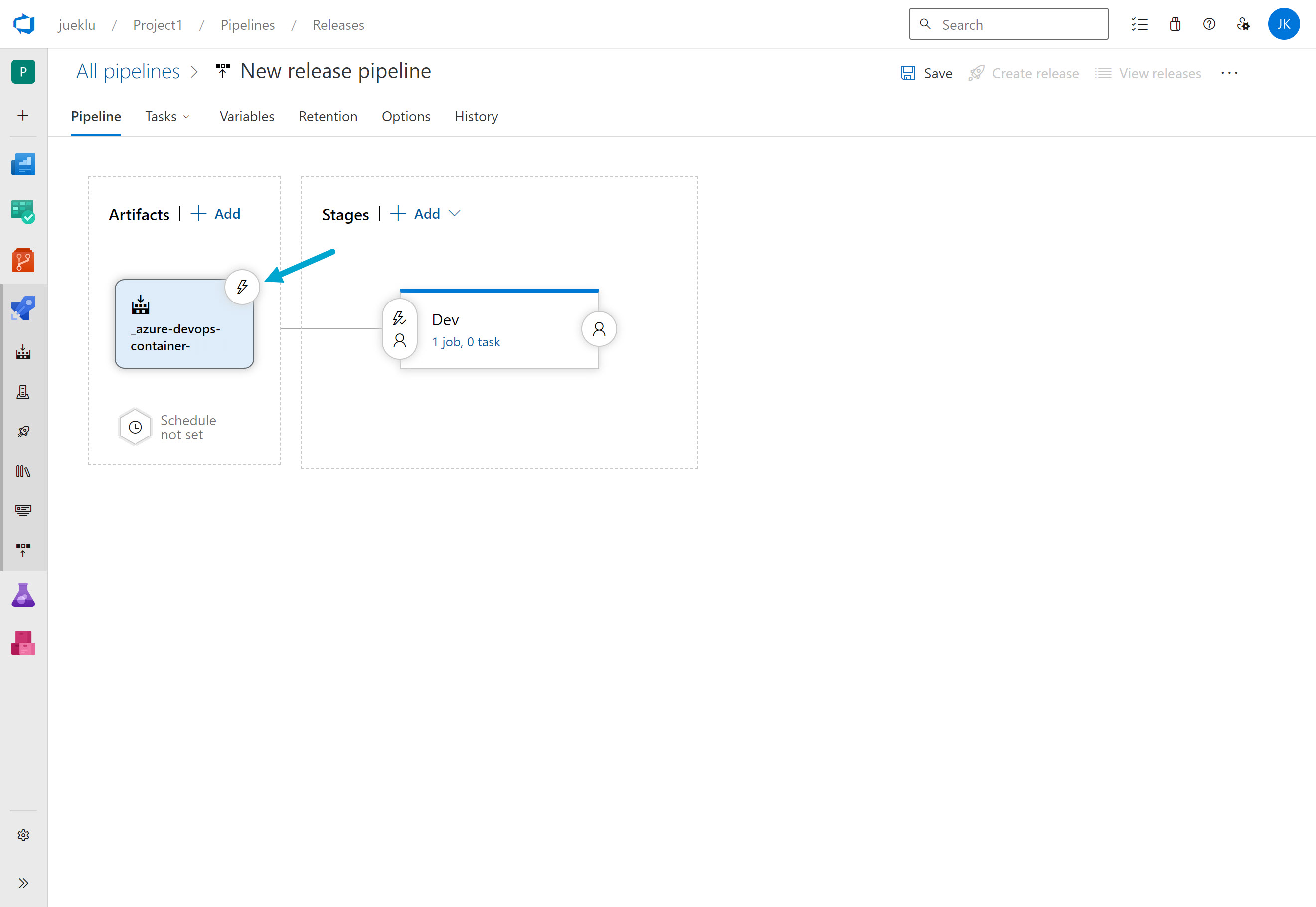Image resolution: width=1316 pixels, height=907 pixels.
Task: Open the more actions ellipsis menu
Action: (1229, 73)
